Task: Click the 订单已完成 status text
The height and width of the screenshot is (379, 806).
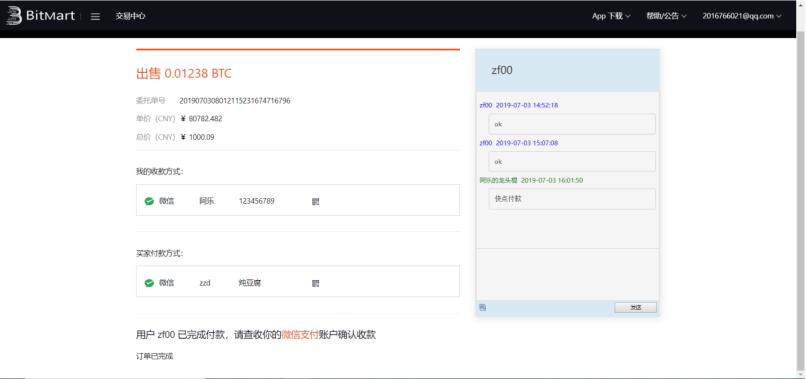Action: pyautogui.click(x=155, y=356)
